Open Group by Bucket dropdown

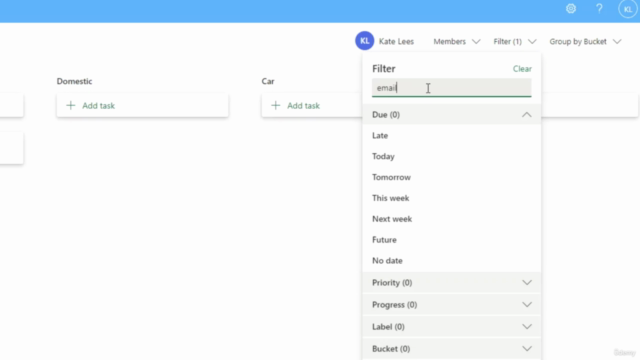(x=585, y=41)
